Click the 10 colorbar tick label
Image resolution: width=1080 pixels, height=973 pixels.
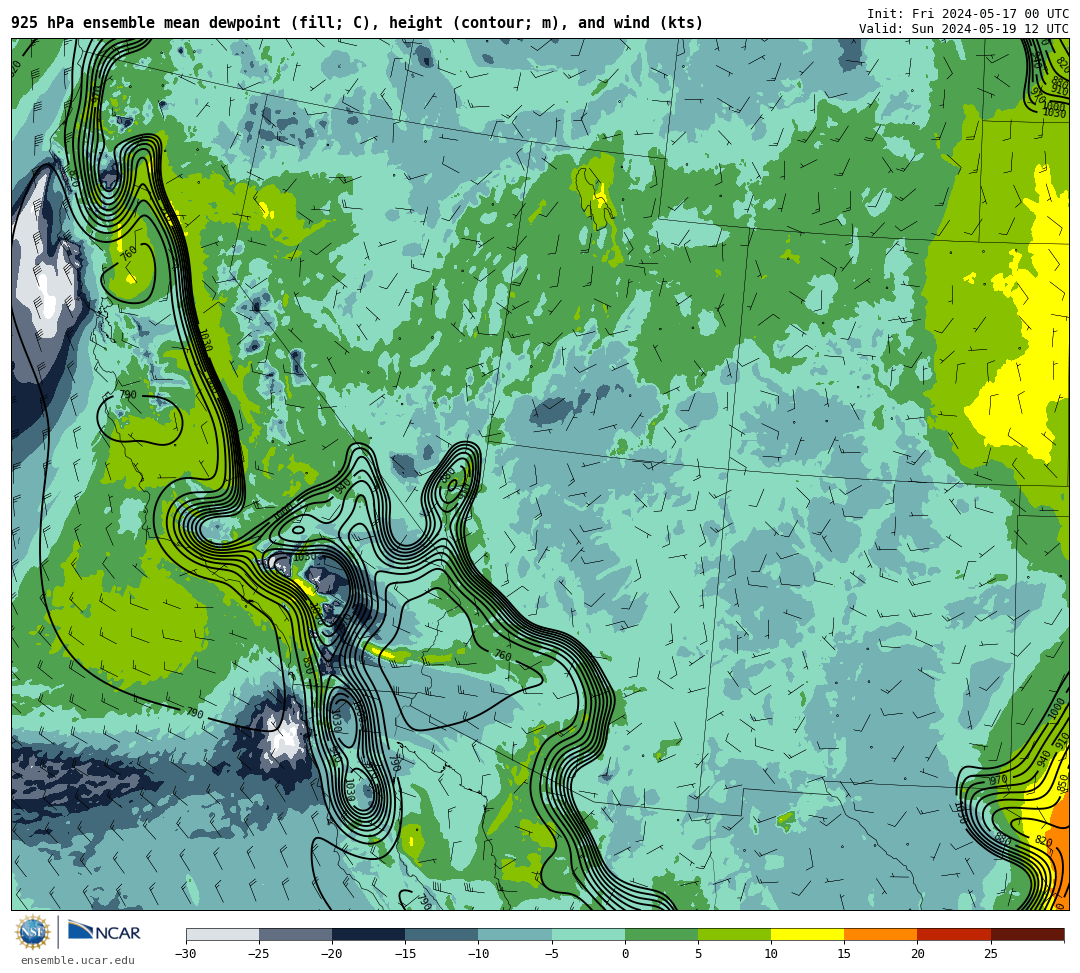click(x=771, y=954)
